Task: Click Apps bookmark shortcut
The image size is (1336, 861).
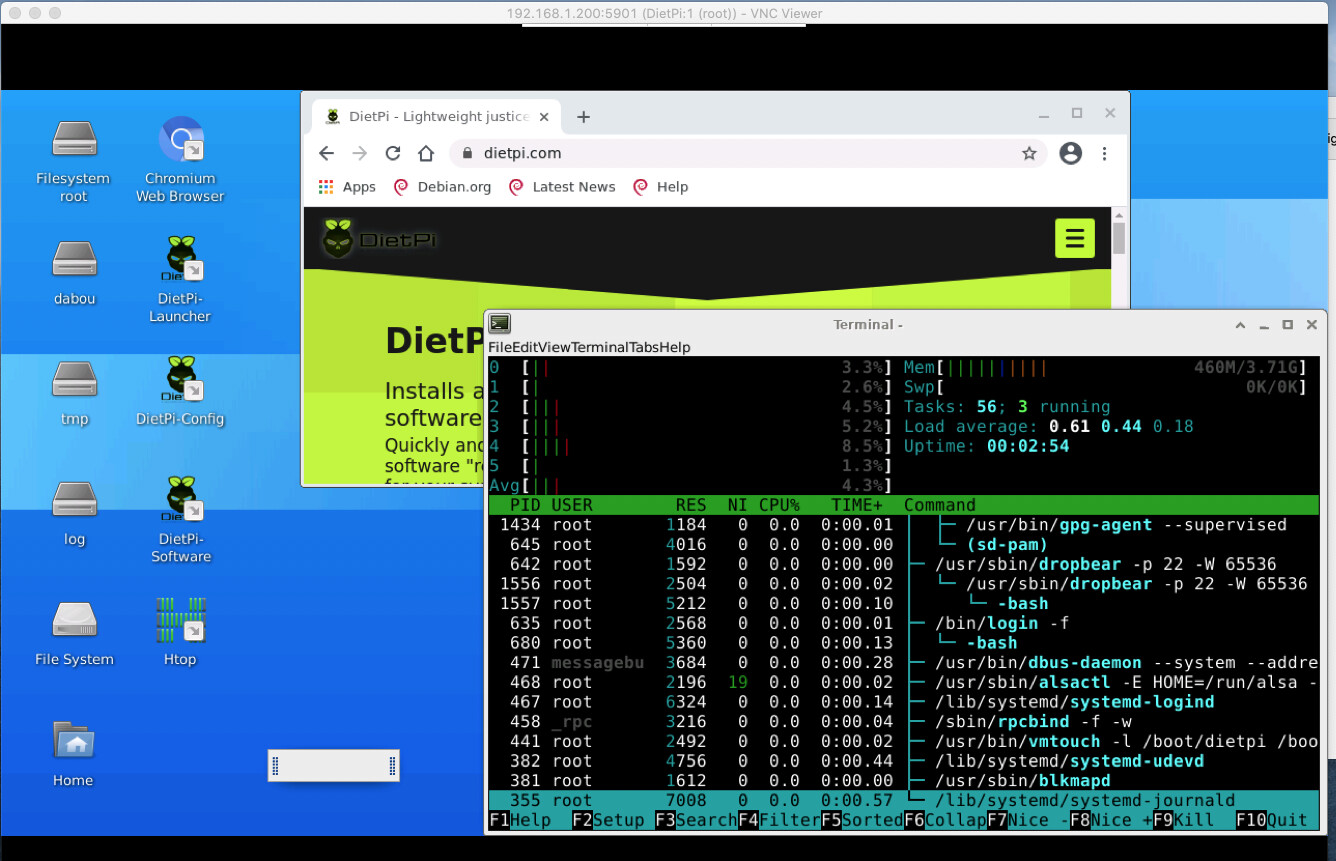Action: [x=347, y=187]
